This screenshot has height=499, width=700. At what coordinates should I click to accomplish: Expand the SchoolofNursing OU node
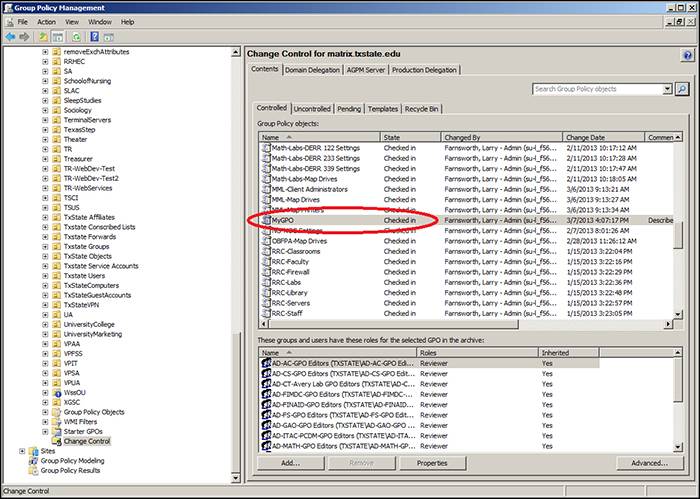point(45,81)
